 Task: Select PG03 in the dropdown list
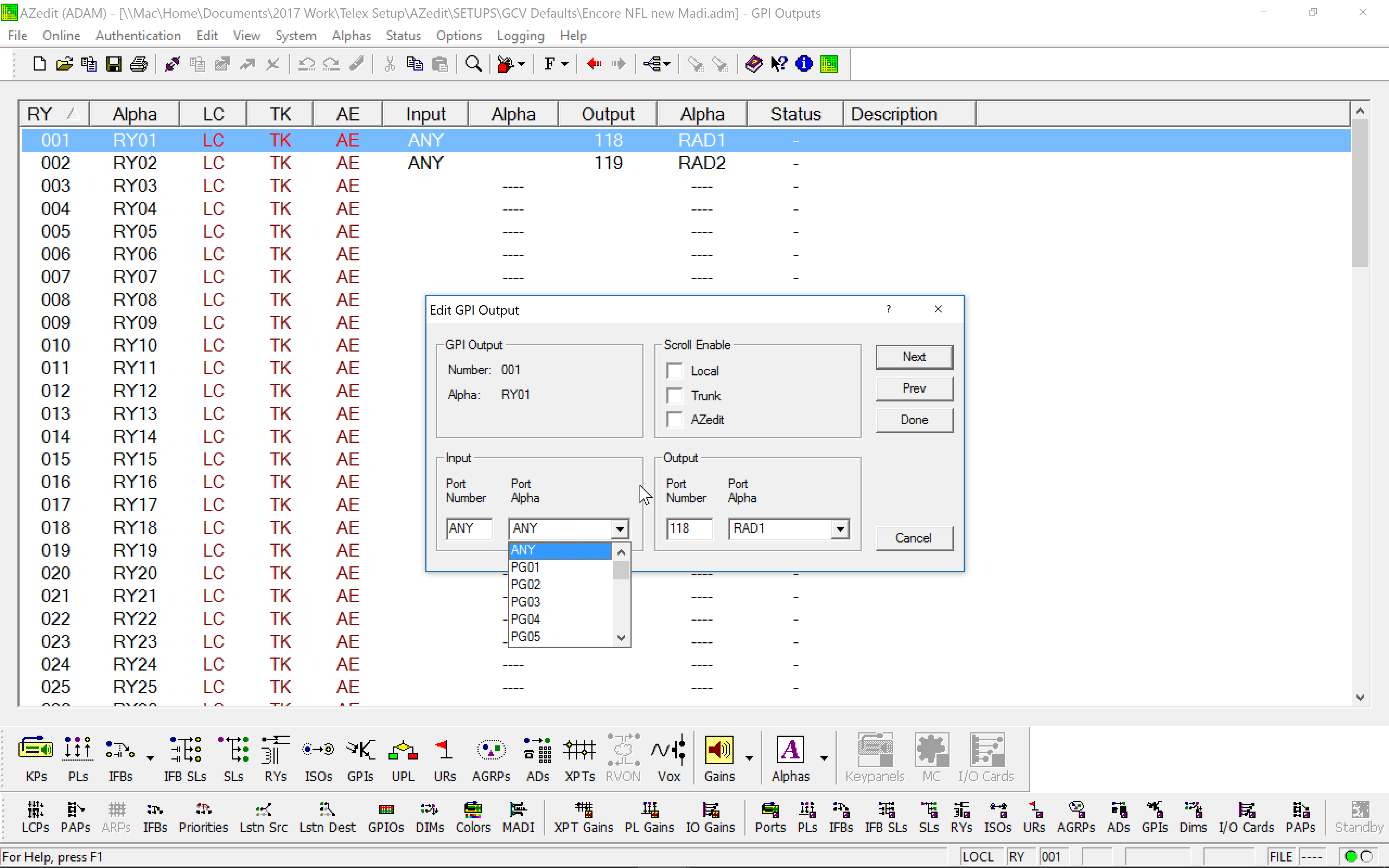click(560, 601)
